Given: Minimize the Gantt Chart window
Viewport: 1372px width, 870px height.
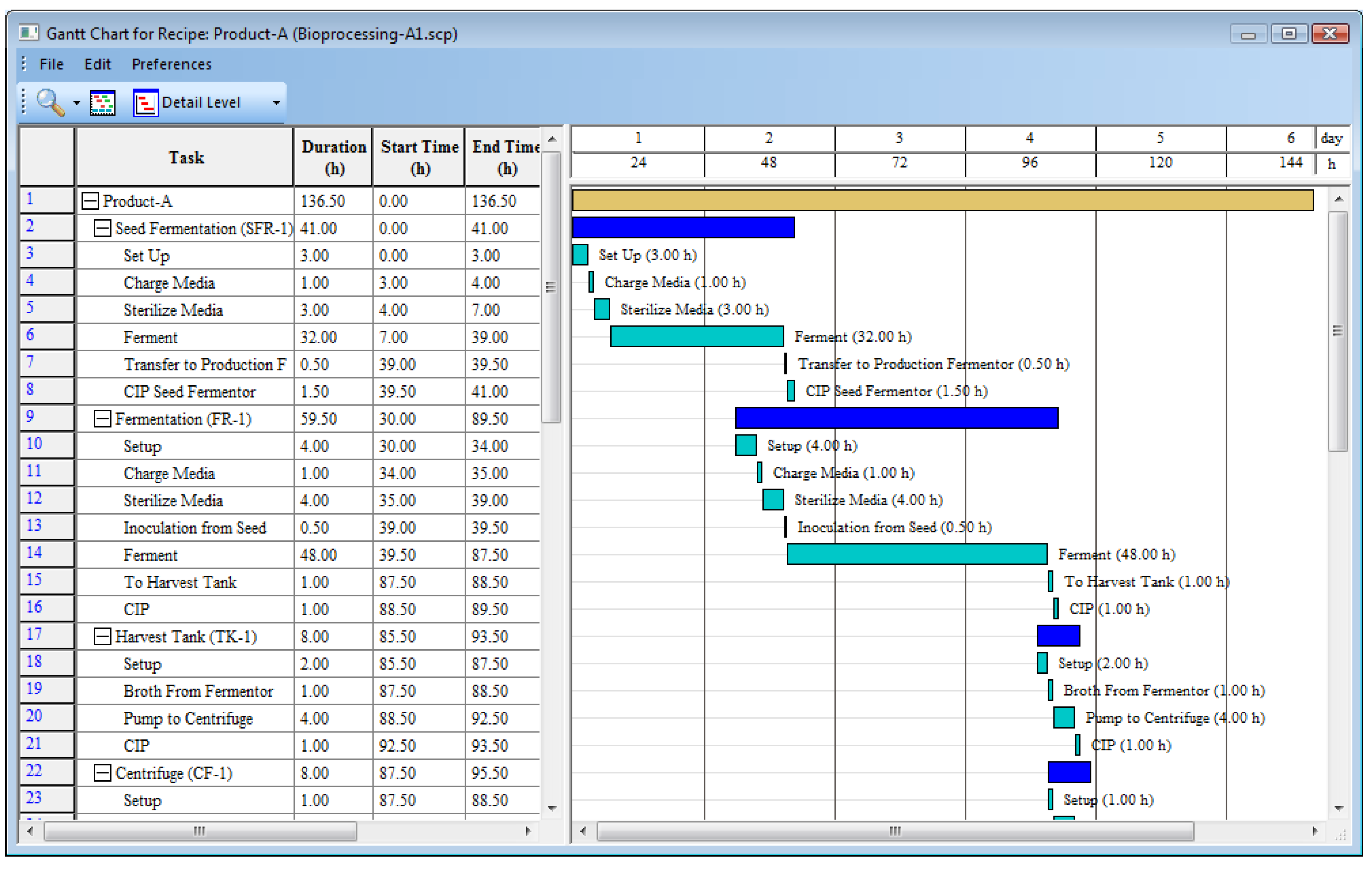Looking at the screenshot, I should click(x=1248, y=34).
